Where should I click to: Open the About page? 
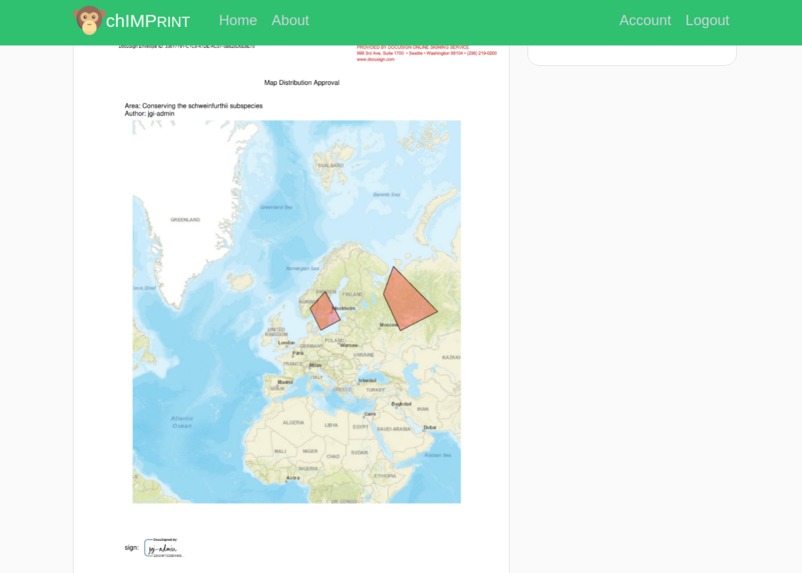(290, 20)
